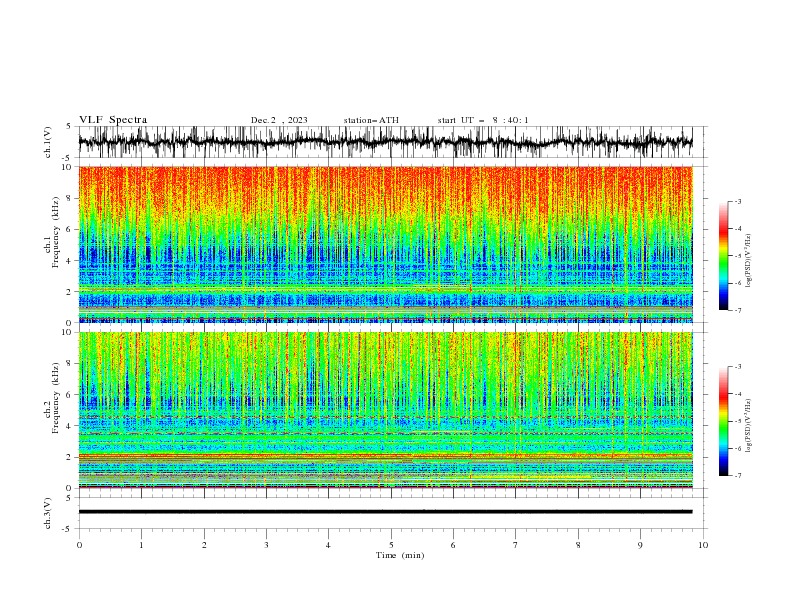Click the time axis tick label '10'
The width and height of the screenshot is (792, 612).
(x=703, y=545)
